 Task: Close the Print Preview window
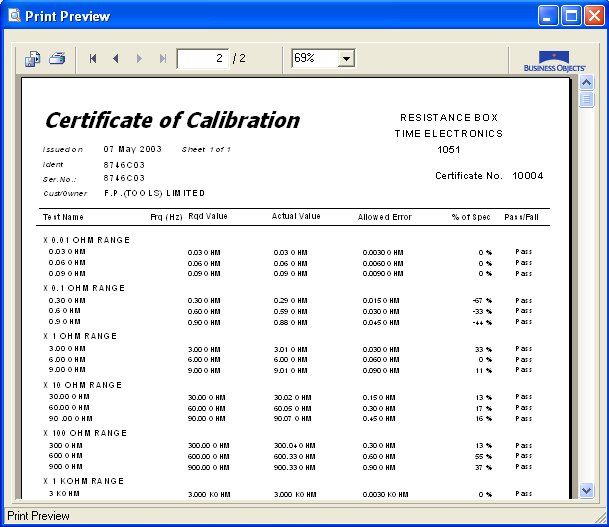(x=592, y=16)
